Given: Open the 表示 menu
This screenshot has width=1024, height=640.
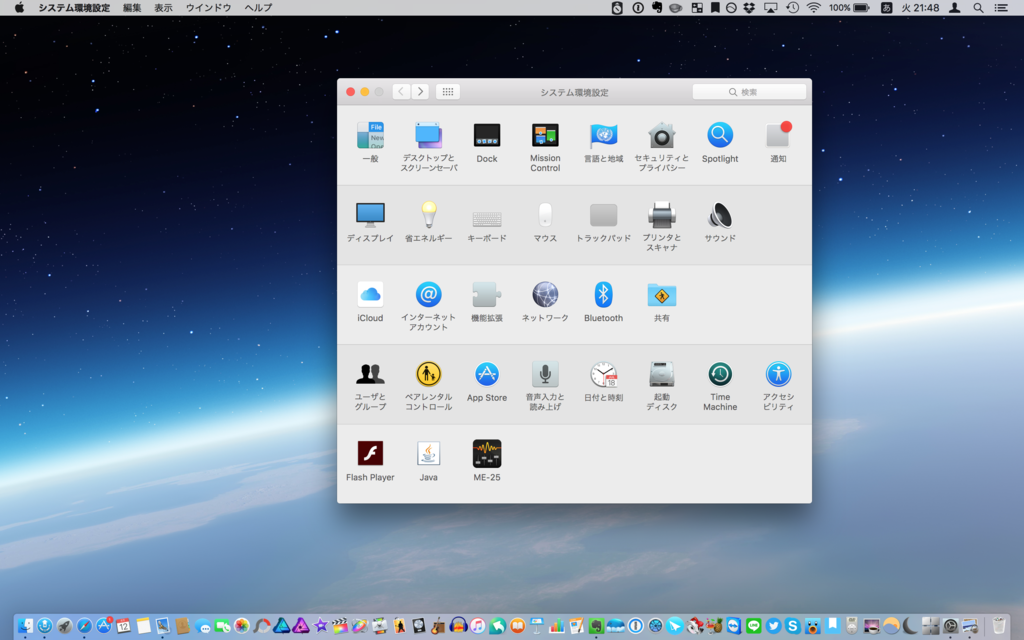Looking at the screenshot, I should tap(163, 8).
